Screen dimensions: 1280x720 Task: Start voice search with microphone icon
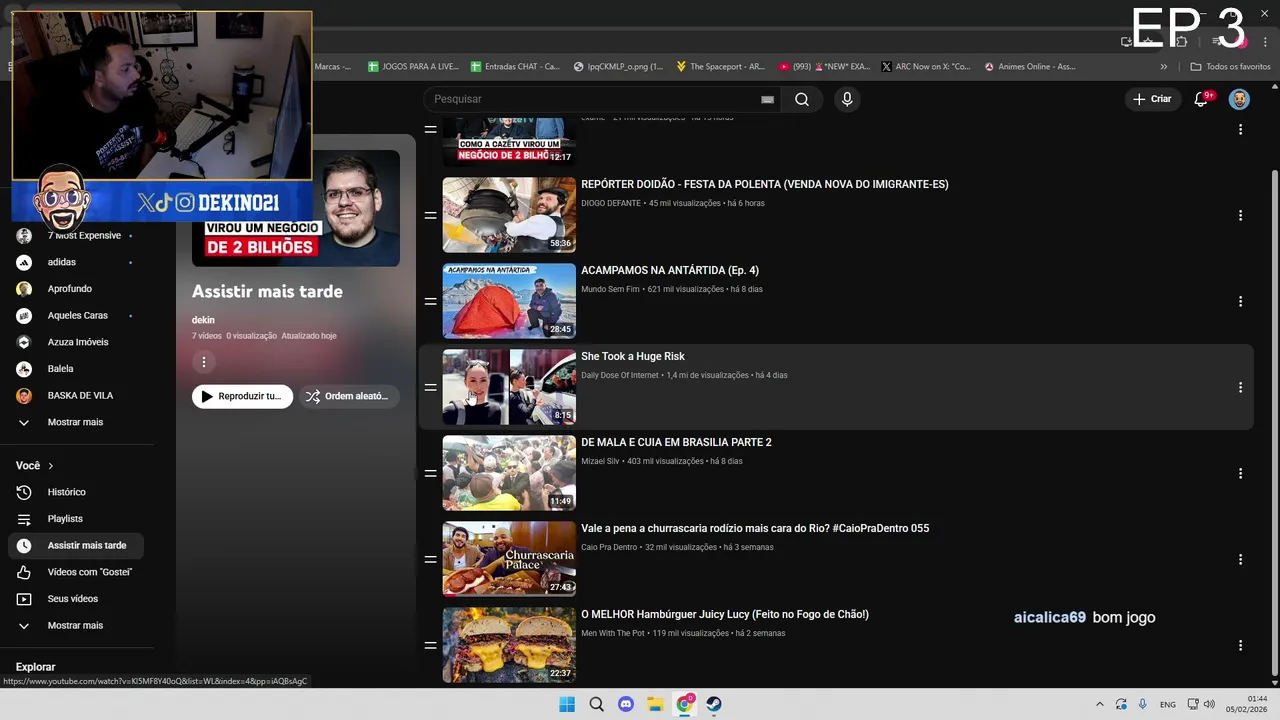point(847,99)
